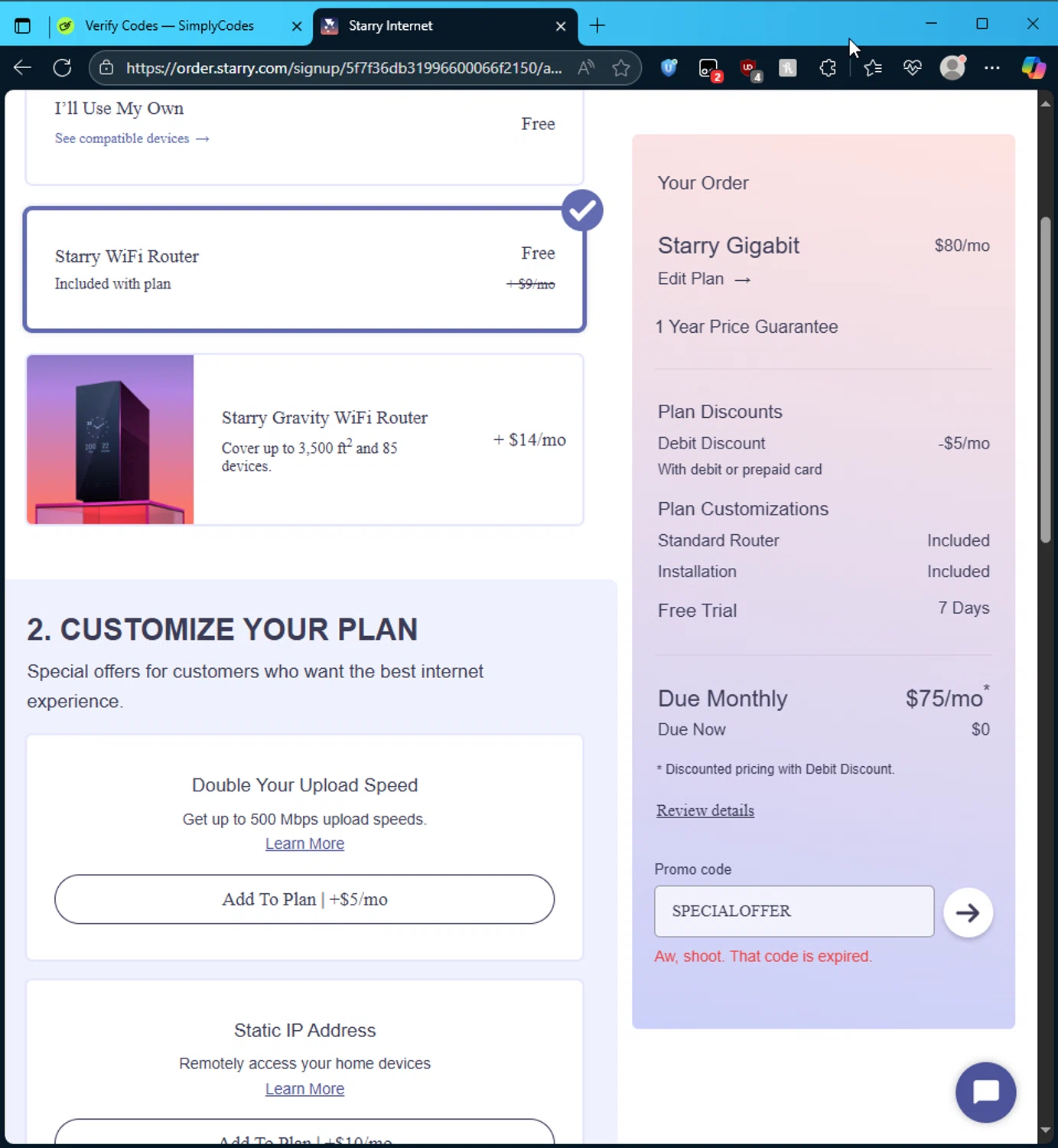Open Learn More for upload speed
The image size is (1058, 1148).
(304, 843)
